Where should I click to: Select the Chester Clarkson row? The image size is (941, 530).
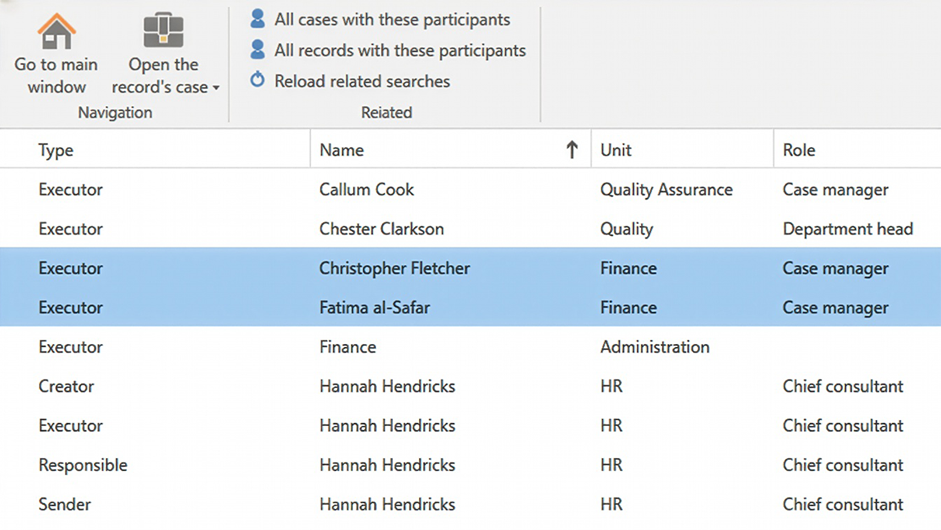click(381, 229)
